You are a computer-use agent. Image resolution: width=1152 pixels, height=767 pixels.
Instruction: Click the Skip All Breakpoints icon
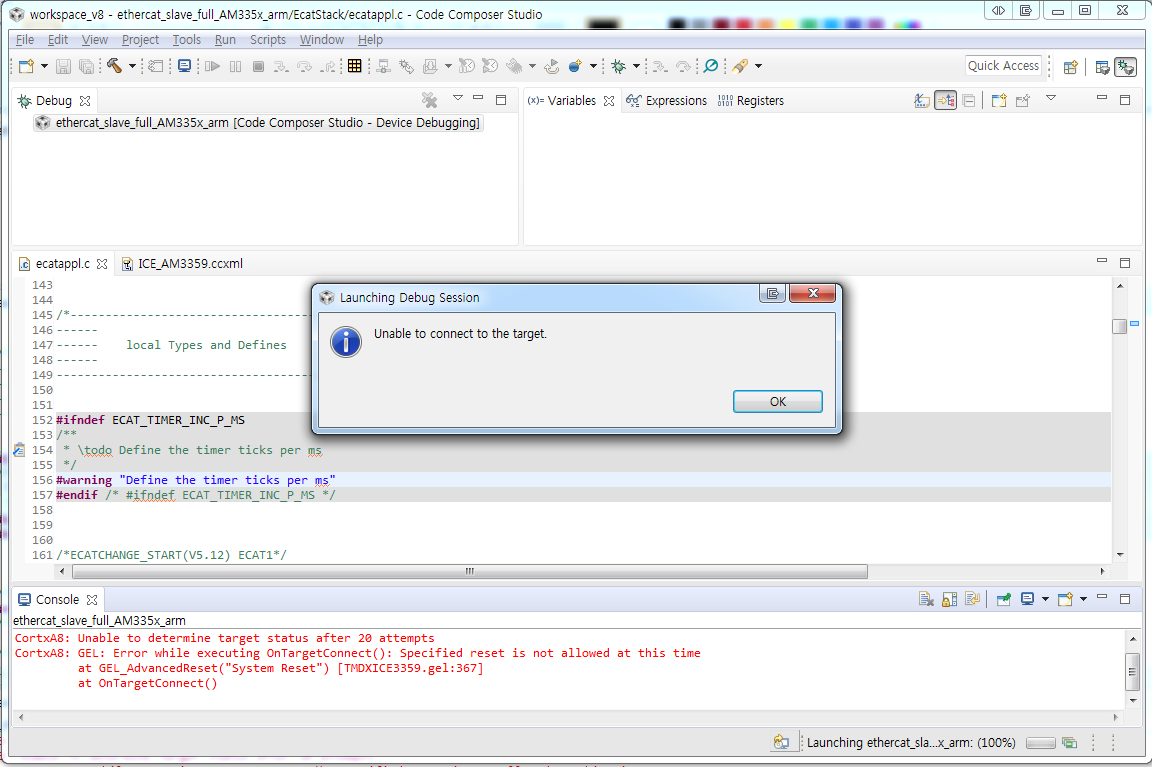(710, 66)
